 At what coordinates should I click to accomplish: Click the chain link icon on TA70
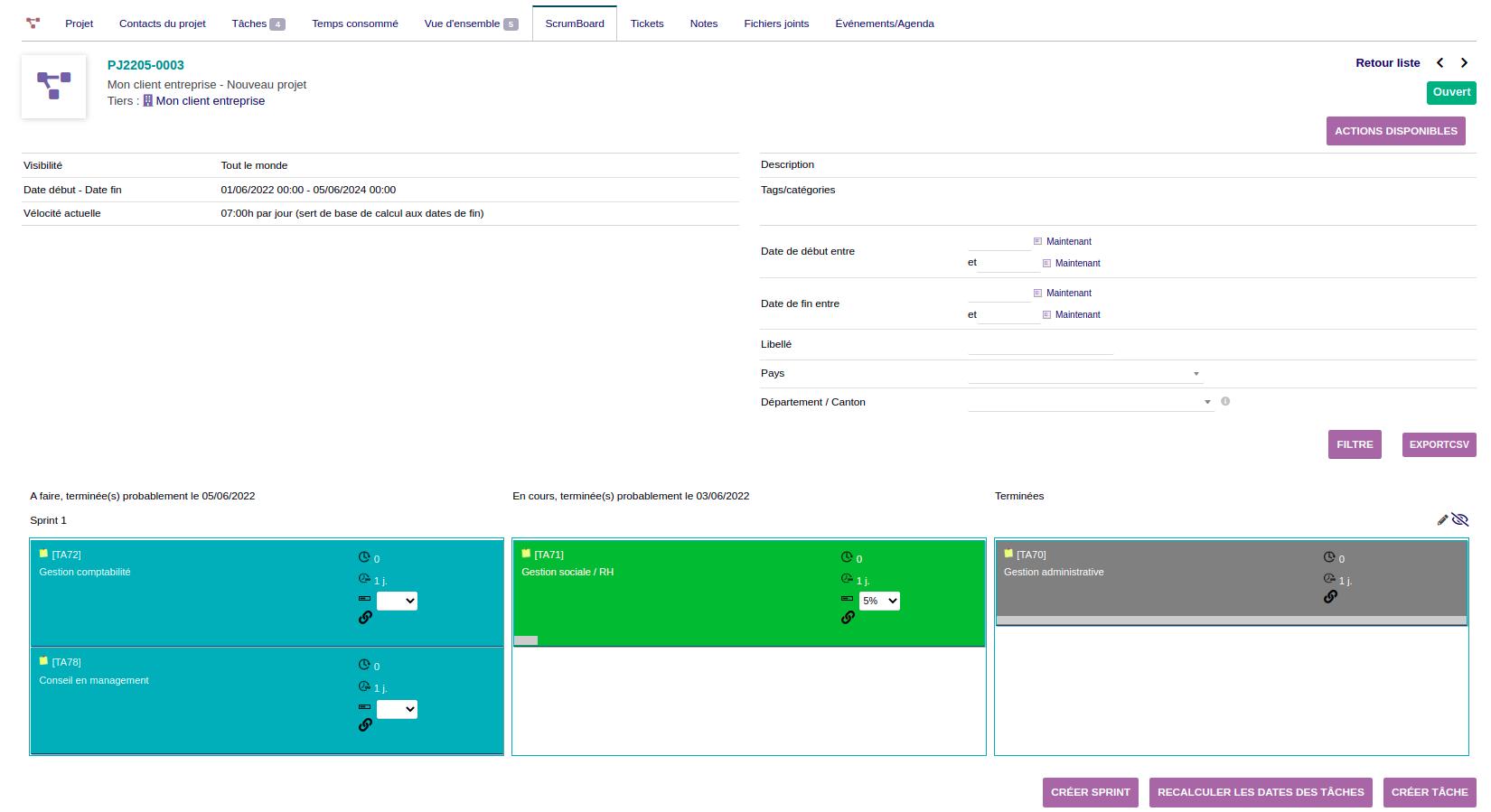[x=1330, y=597]
